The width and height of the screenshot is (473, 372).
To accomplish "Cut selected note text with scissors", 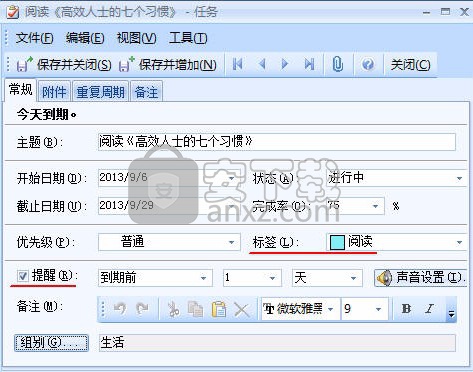I will (173, 309).
